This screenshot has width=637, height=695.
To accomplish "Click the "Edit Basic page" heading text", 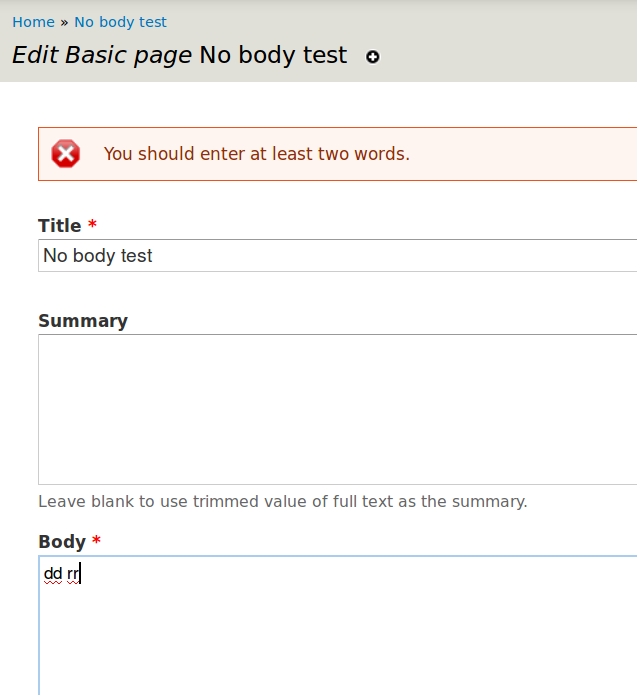I will pos(101,55).
